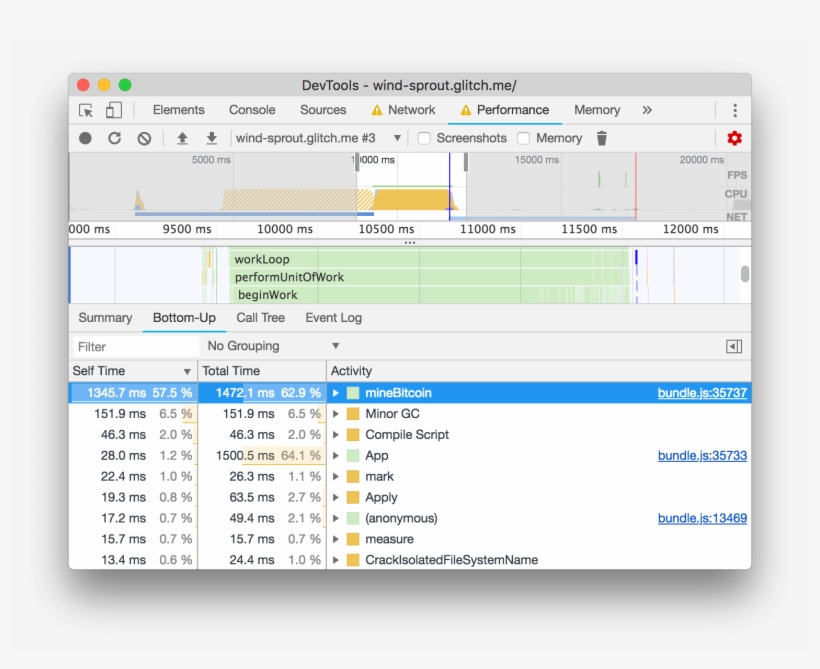The width and height of the screenshot is (820, 669).
Task: Click the save profile download arrow
Action: pyautogui.click(x=211, y=138)
